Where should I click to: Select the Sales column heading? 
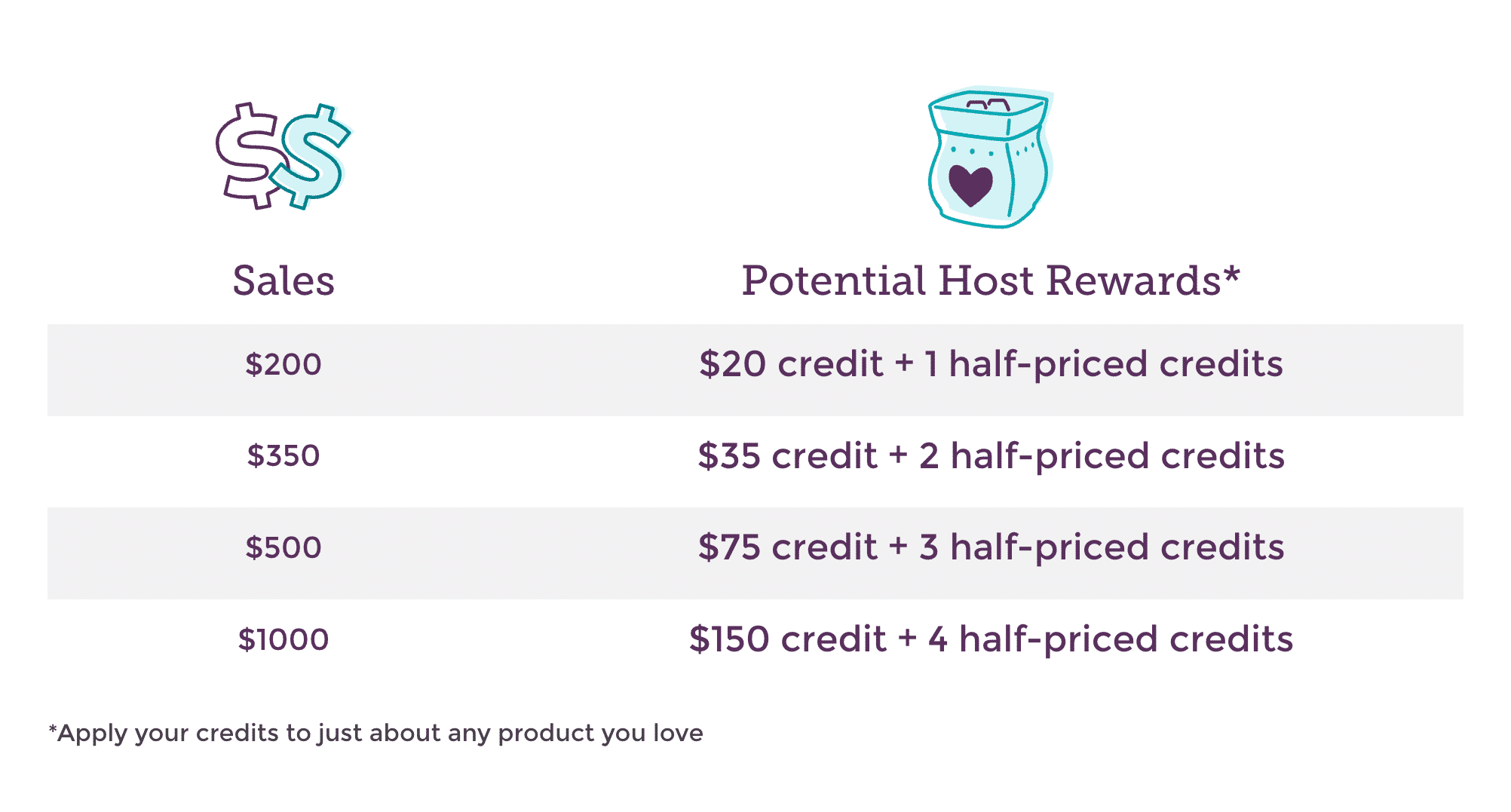pyautogui.click(x=284, y=280)
